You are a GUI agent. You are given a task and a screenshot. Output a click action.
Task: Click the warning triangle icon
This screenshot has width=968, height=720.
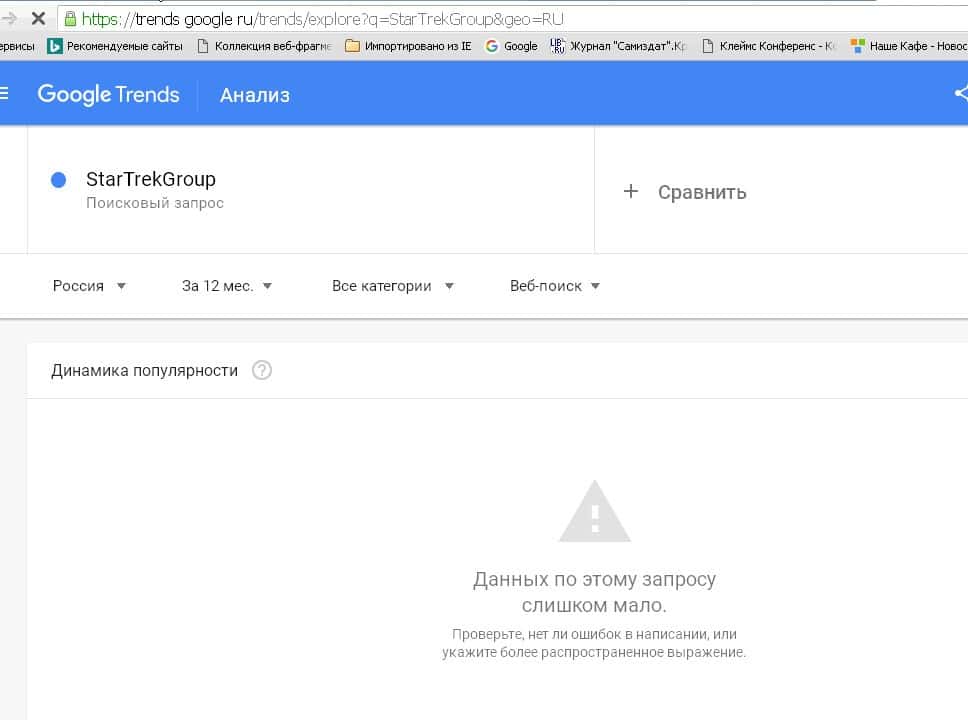coord(594,512)
